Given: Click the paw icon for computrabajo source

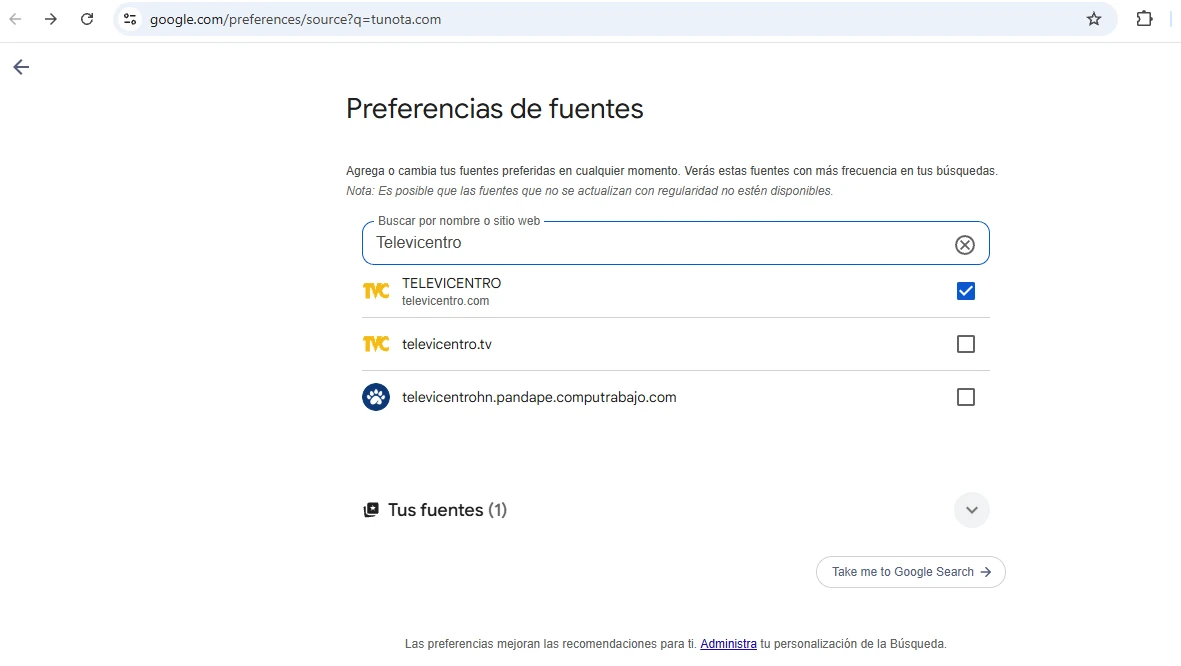Looking at the screenshot, I should 376,397.
